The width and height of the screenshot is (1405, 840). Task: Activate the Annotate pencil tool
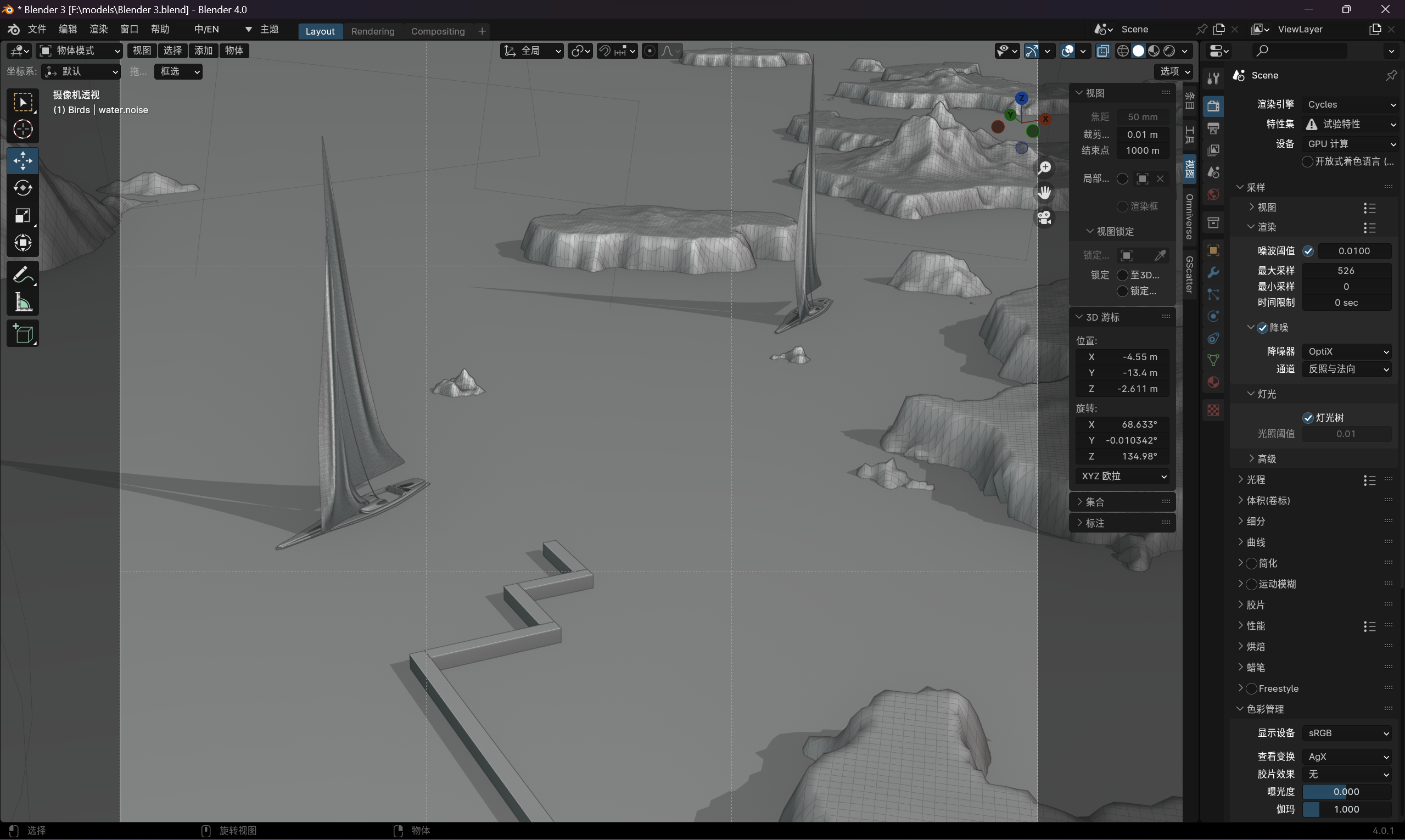pyautogui.click(x=23, y=276)
